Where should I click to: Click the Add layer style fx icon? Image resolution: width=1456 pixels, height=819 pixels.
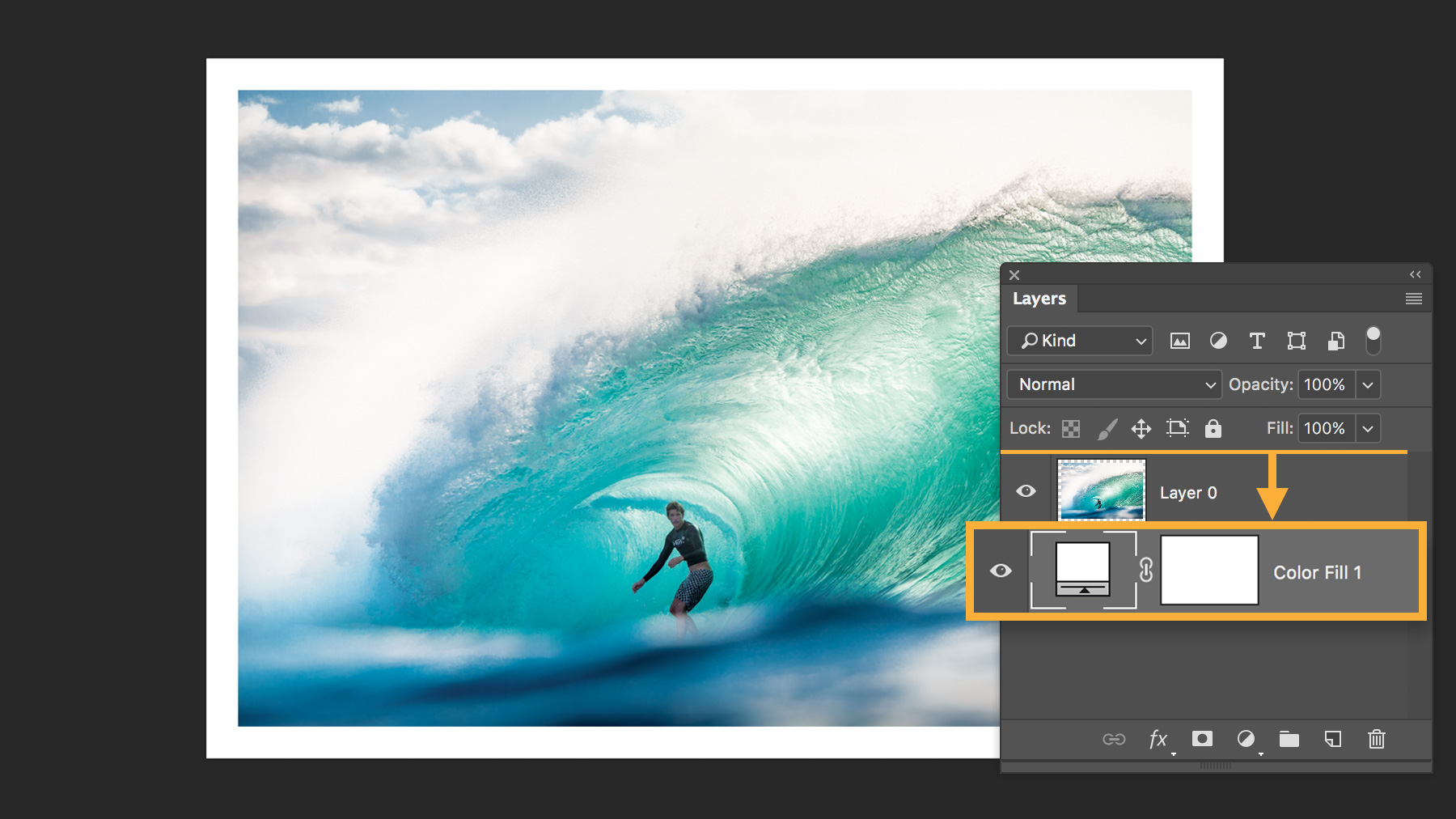(x=1159, y=739)
